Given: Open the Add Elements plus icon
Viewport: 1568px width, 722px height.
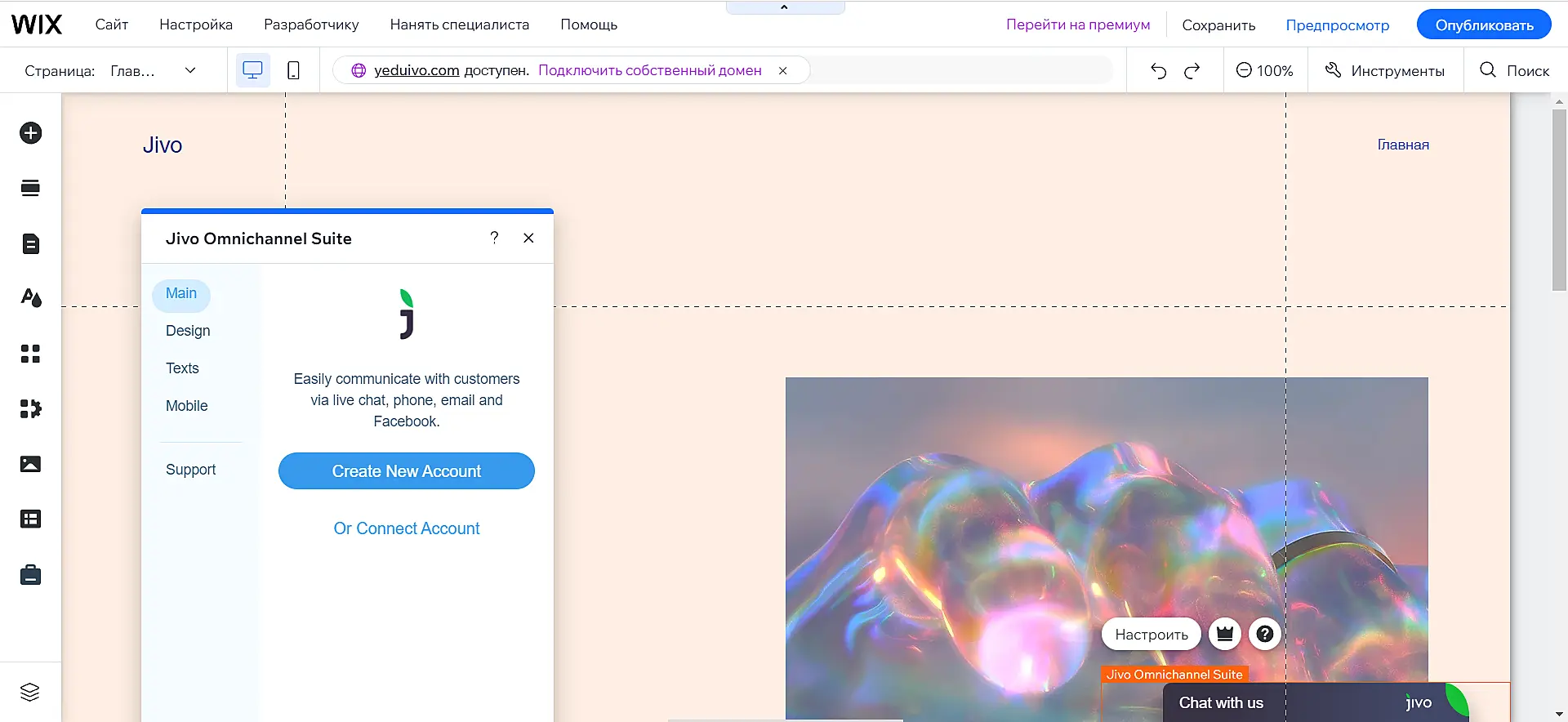Looking at the screenshot, I should pos(30,133).
